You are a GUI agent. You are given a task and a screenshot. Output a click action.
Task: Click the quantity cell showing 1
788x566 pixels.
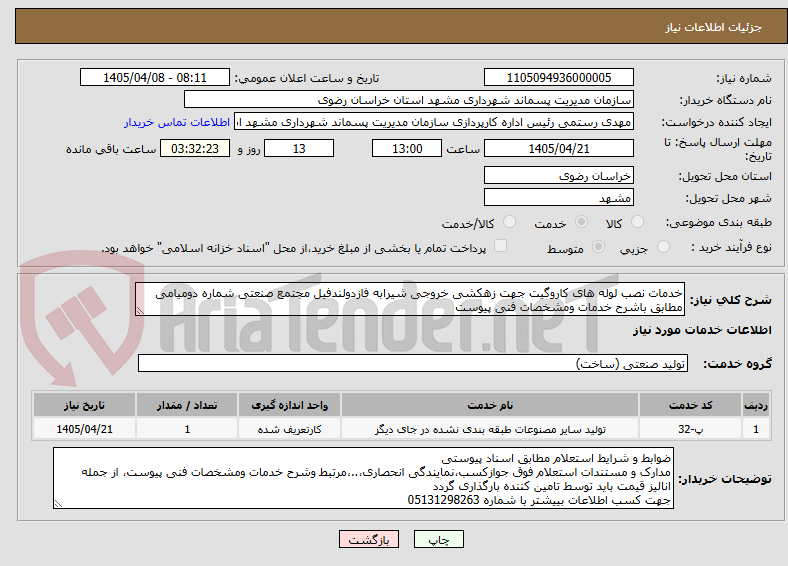point(187,429)
